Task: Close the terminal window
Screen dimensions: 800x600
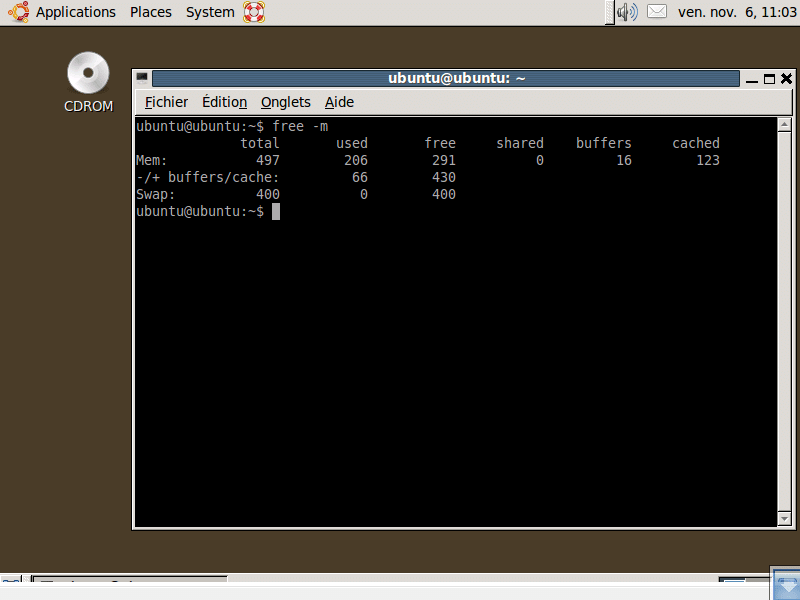Action: [x=786, y=79]
